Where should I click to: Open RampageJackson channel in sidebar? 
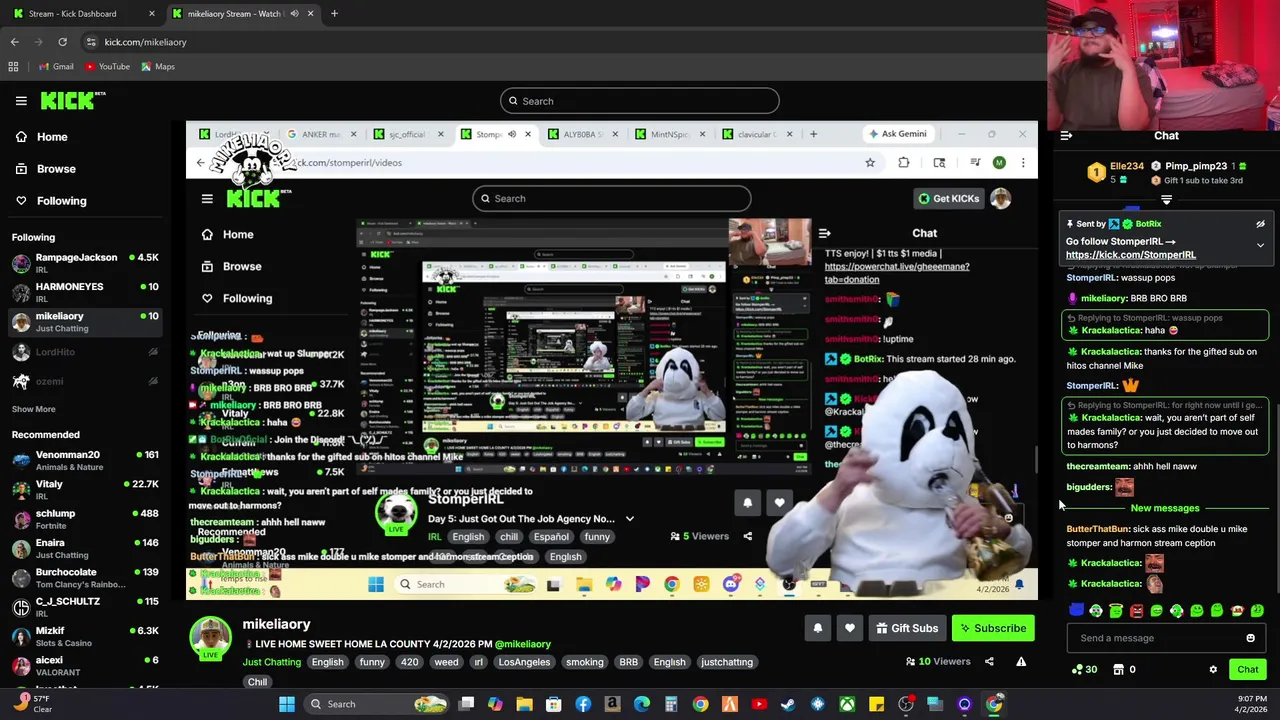[85, 263]
